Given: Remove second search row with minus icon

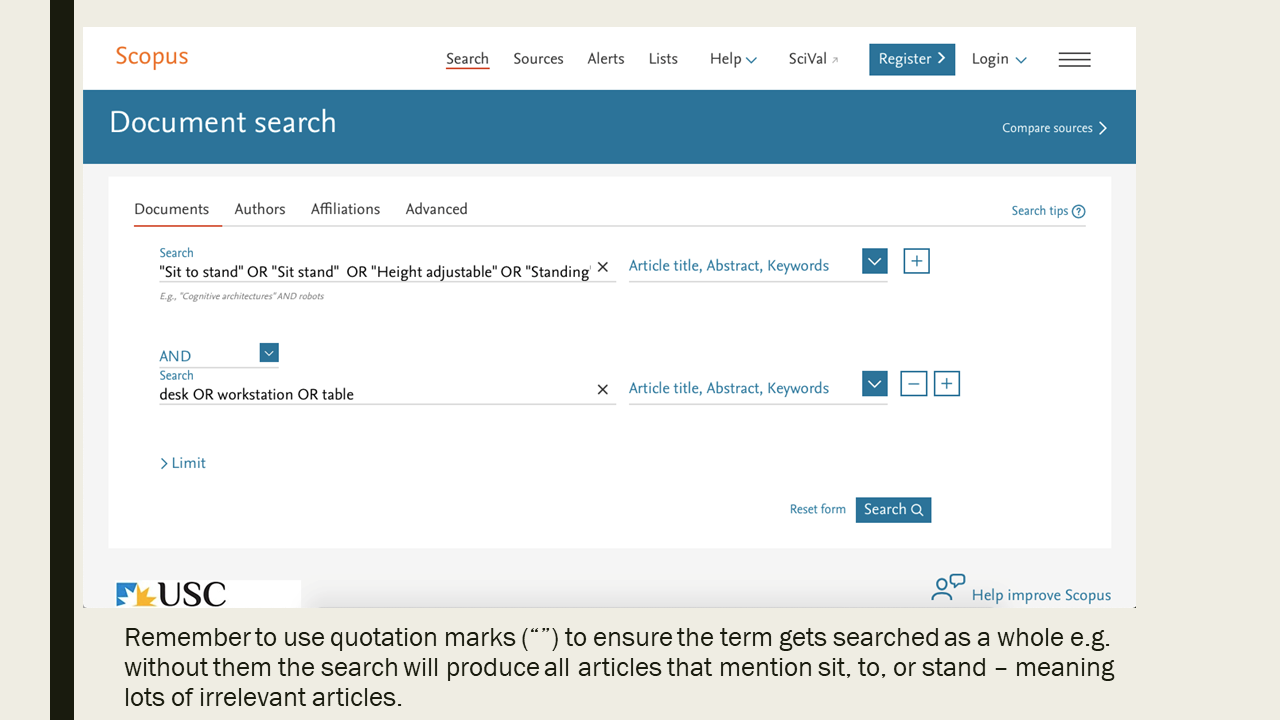Looking at the screenshot, I should pos(914,384).
